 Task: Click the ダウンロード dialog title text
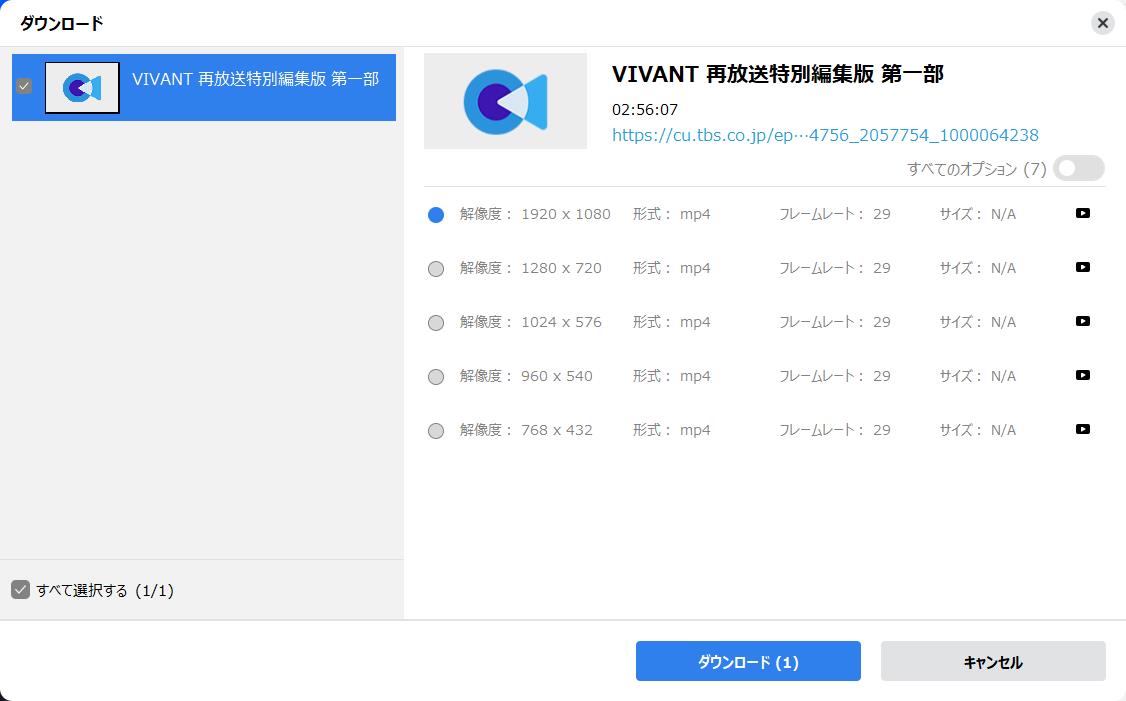(x=62, y=24)
